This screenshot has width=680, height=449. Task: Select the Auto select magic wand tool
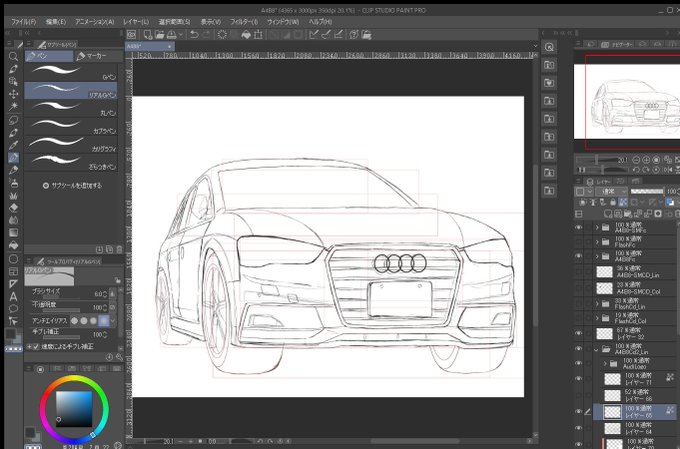13,106
